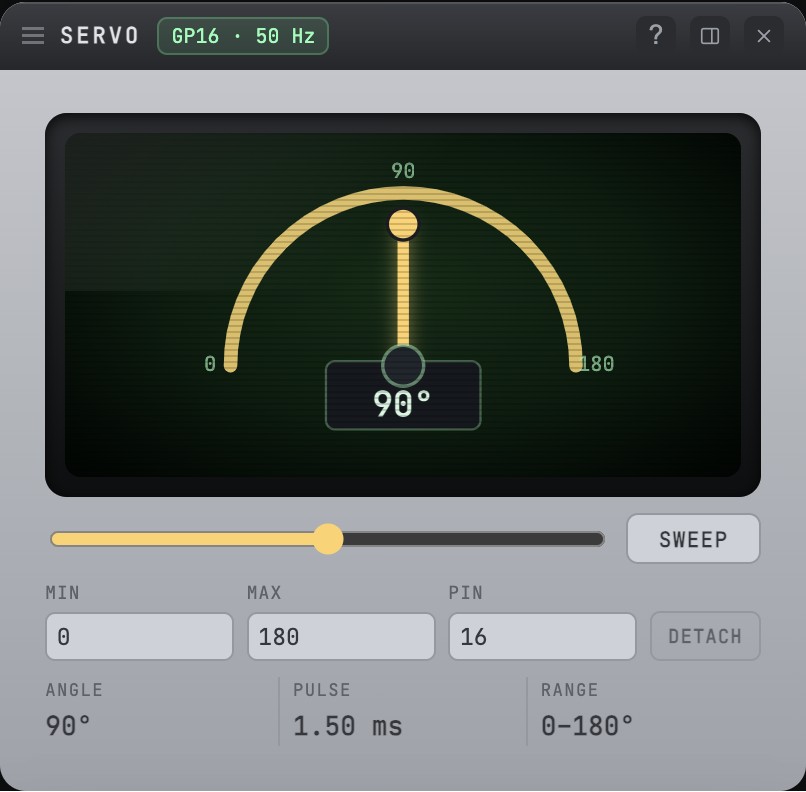Focus the MAX input field

pos(341,636)
